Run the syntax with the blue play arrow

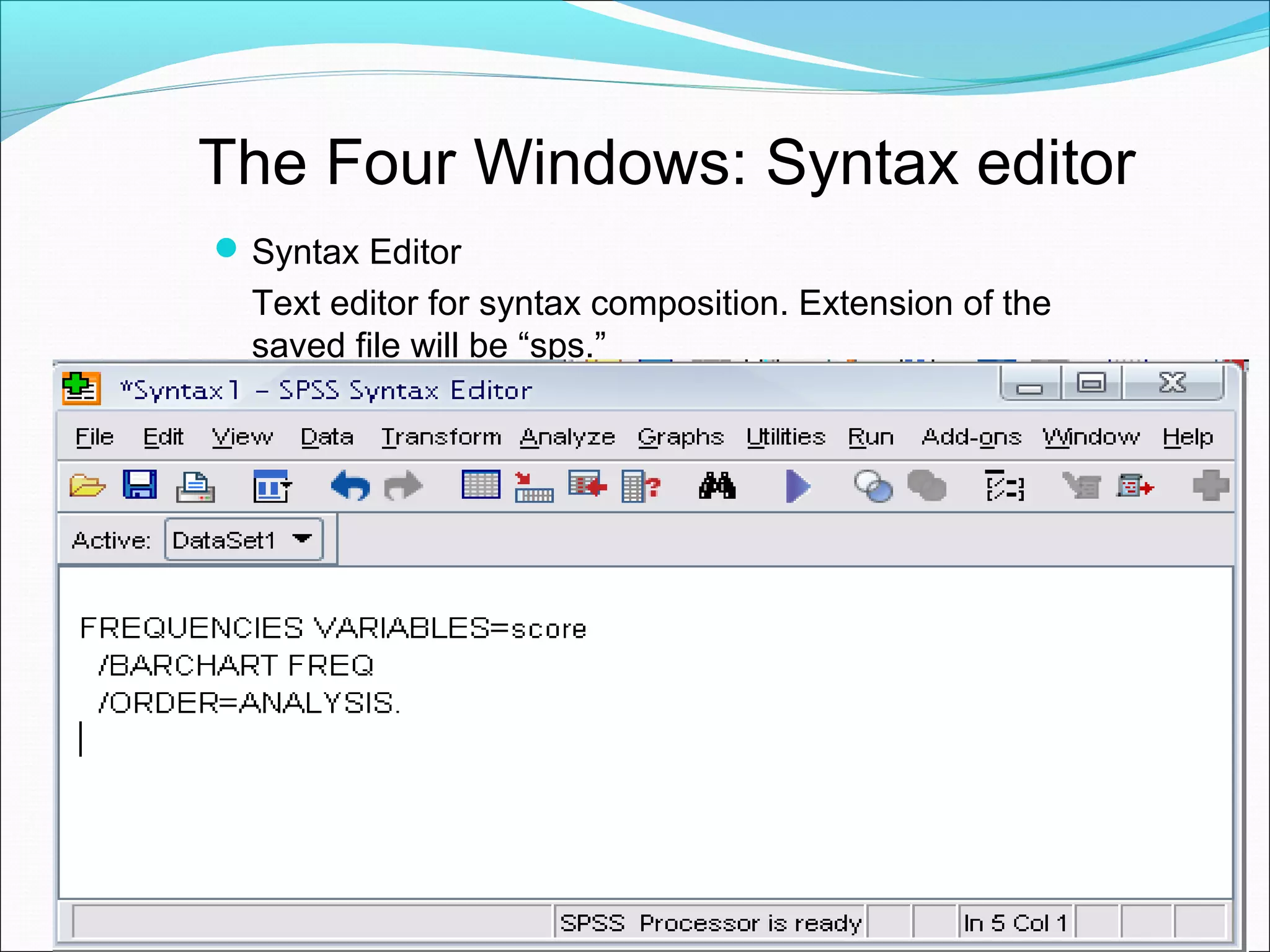coord(797,486)
